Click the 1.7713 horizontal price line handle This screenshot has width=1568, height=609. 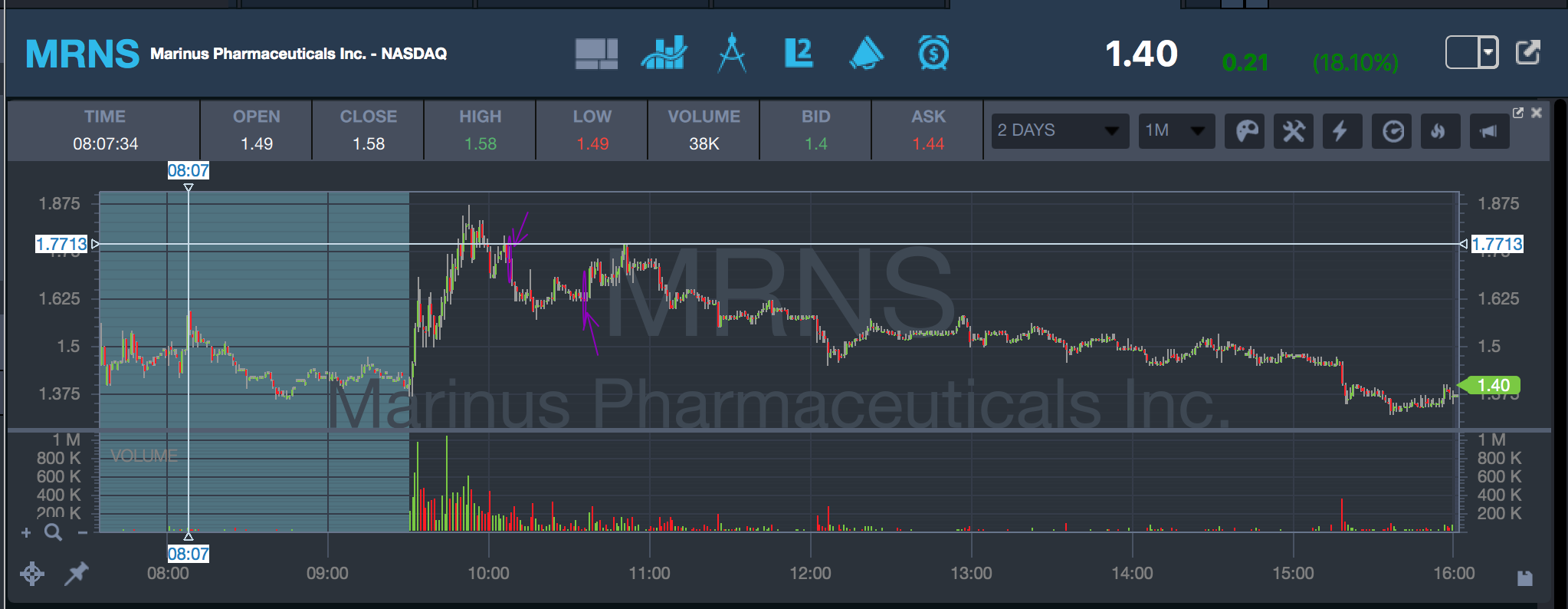[x=62, y=244]
